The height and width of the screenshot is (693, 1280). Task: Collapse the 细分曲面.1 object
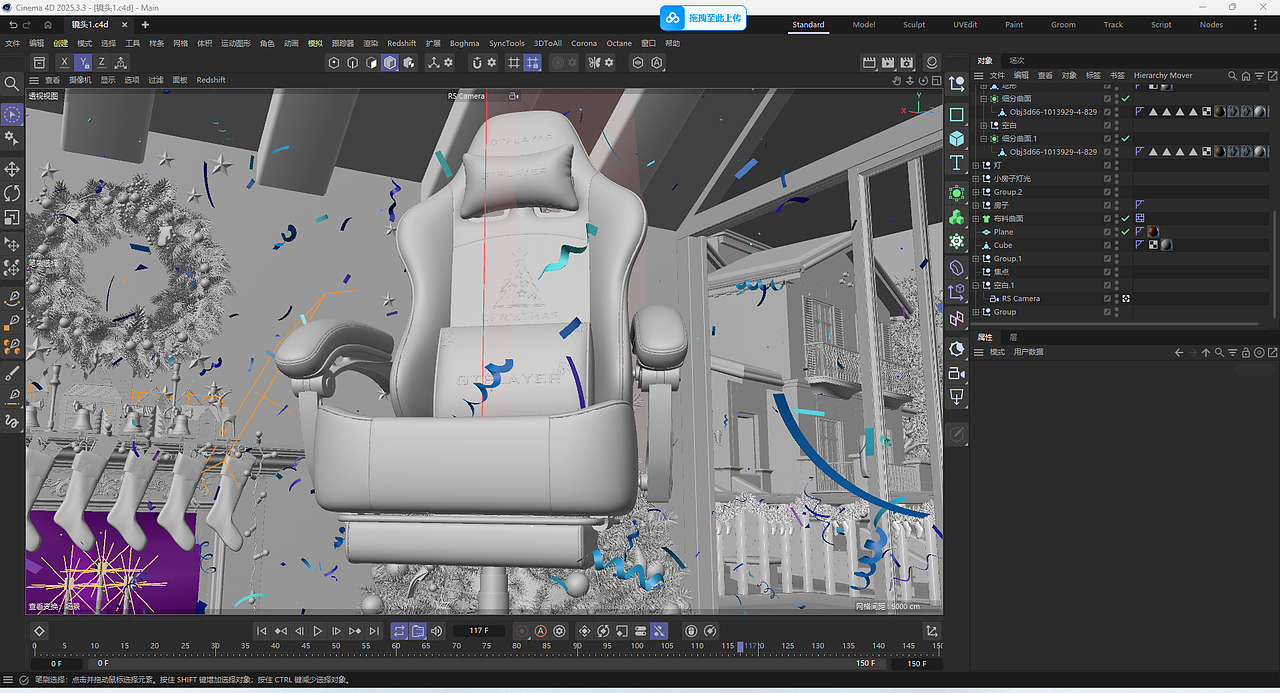[984, 138]
